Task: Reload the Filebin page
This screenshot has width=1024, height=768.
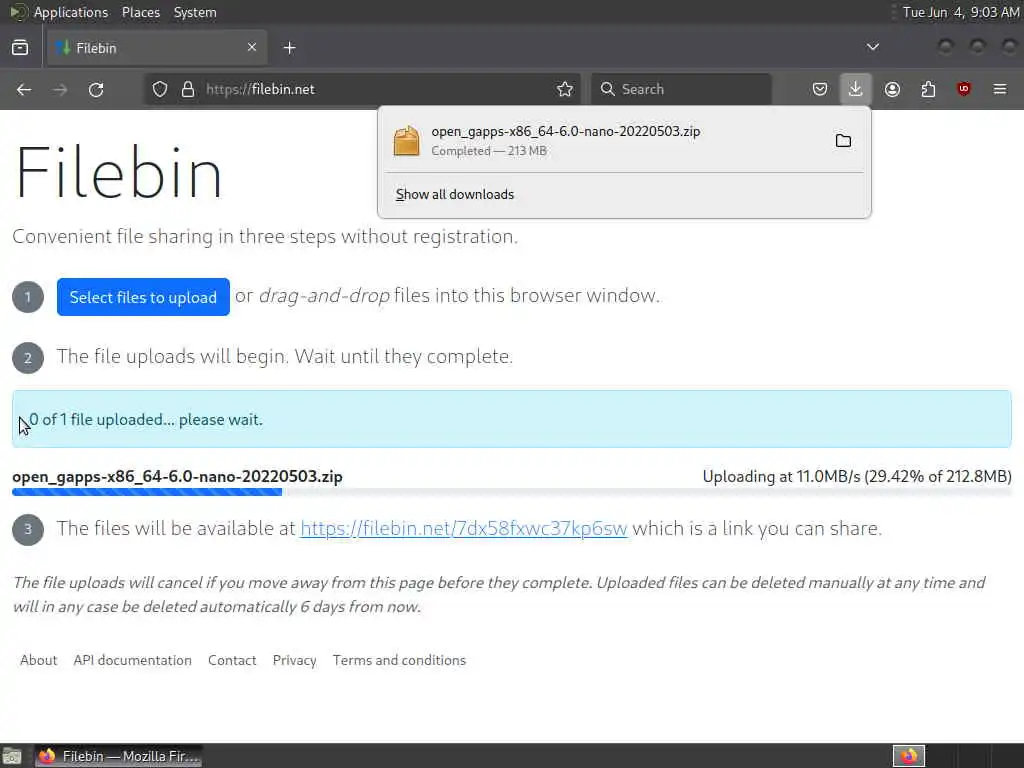Action: tap(96, 89)
